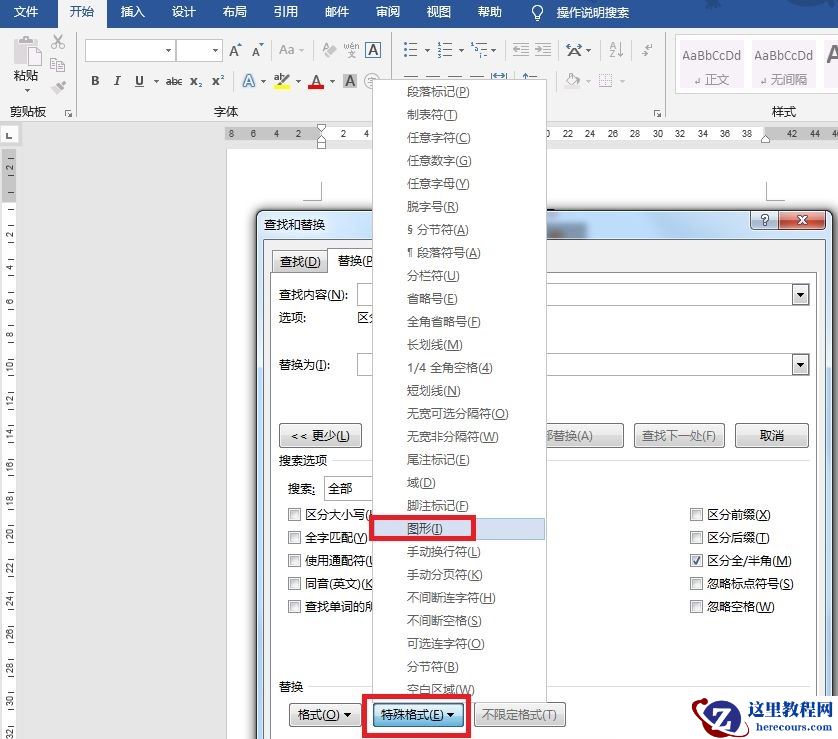Click the increase indent icon
838x739 pixels.
(x=542, y=50)
